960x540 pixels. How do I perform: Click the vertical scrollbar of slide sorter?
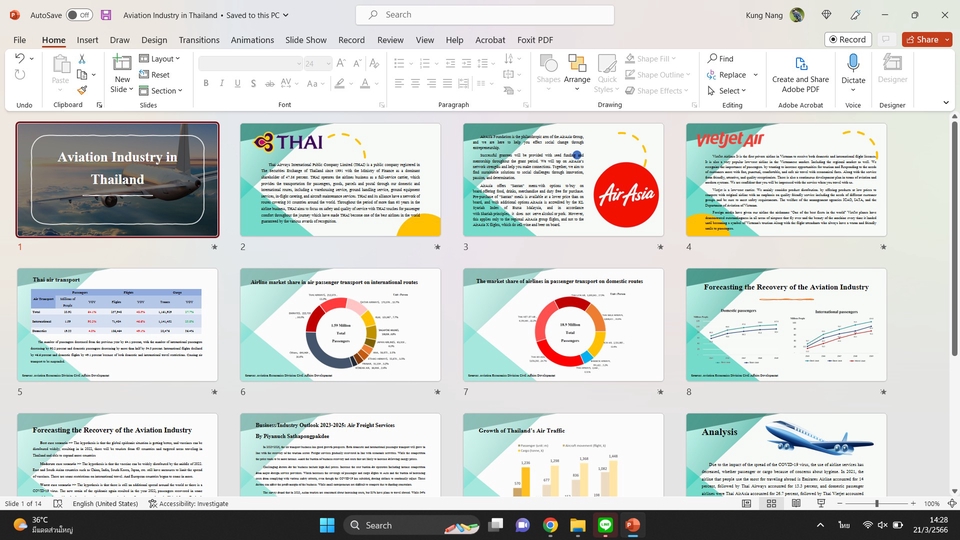pyautogui.click(x=954, y=238)
